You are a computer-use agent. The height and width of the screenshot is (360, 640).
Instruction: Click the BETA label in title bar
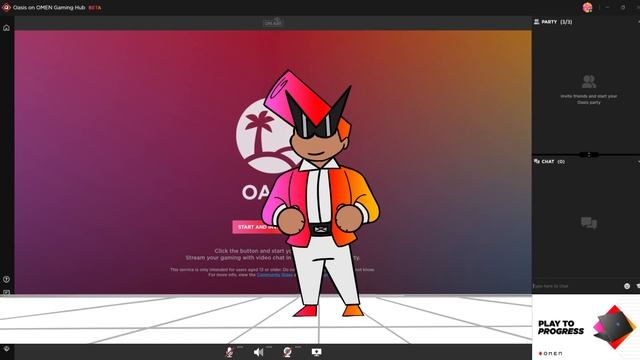(95, 7)
